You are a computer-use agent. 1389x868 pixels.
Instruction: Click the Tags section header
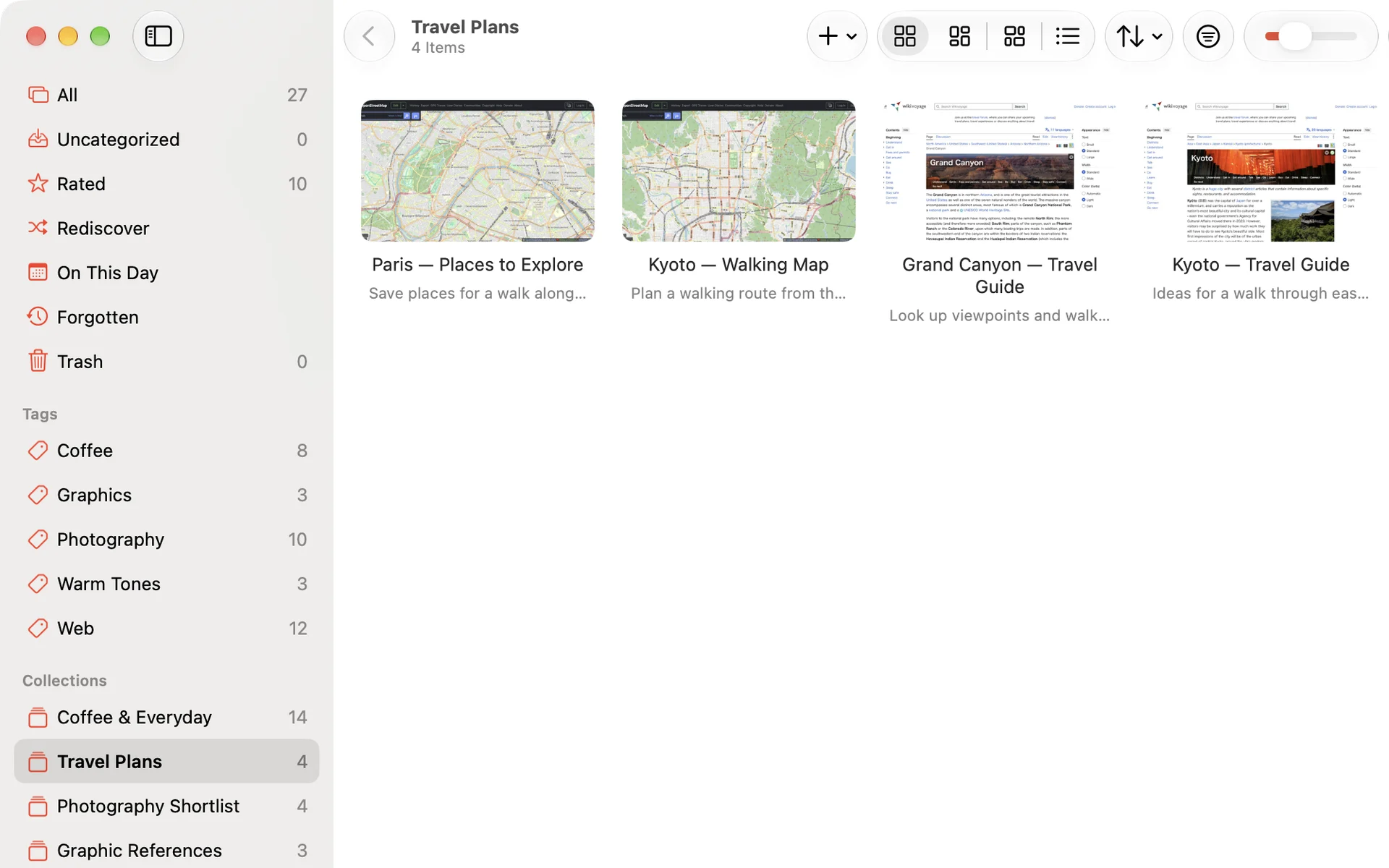40,414
